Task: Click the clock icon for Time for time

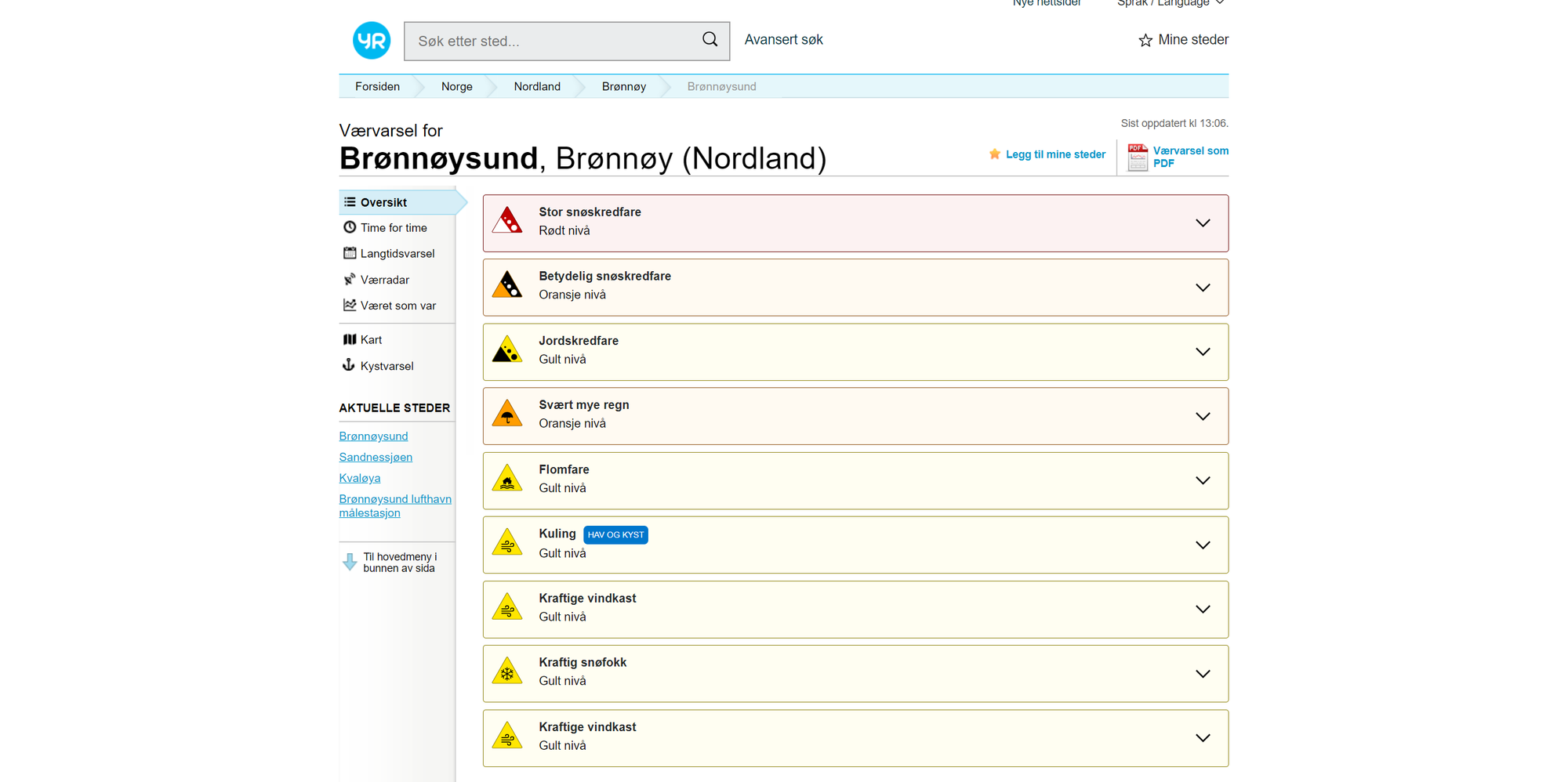Action: (350, 227)
